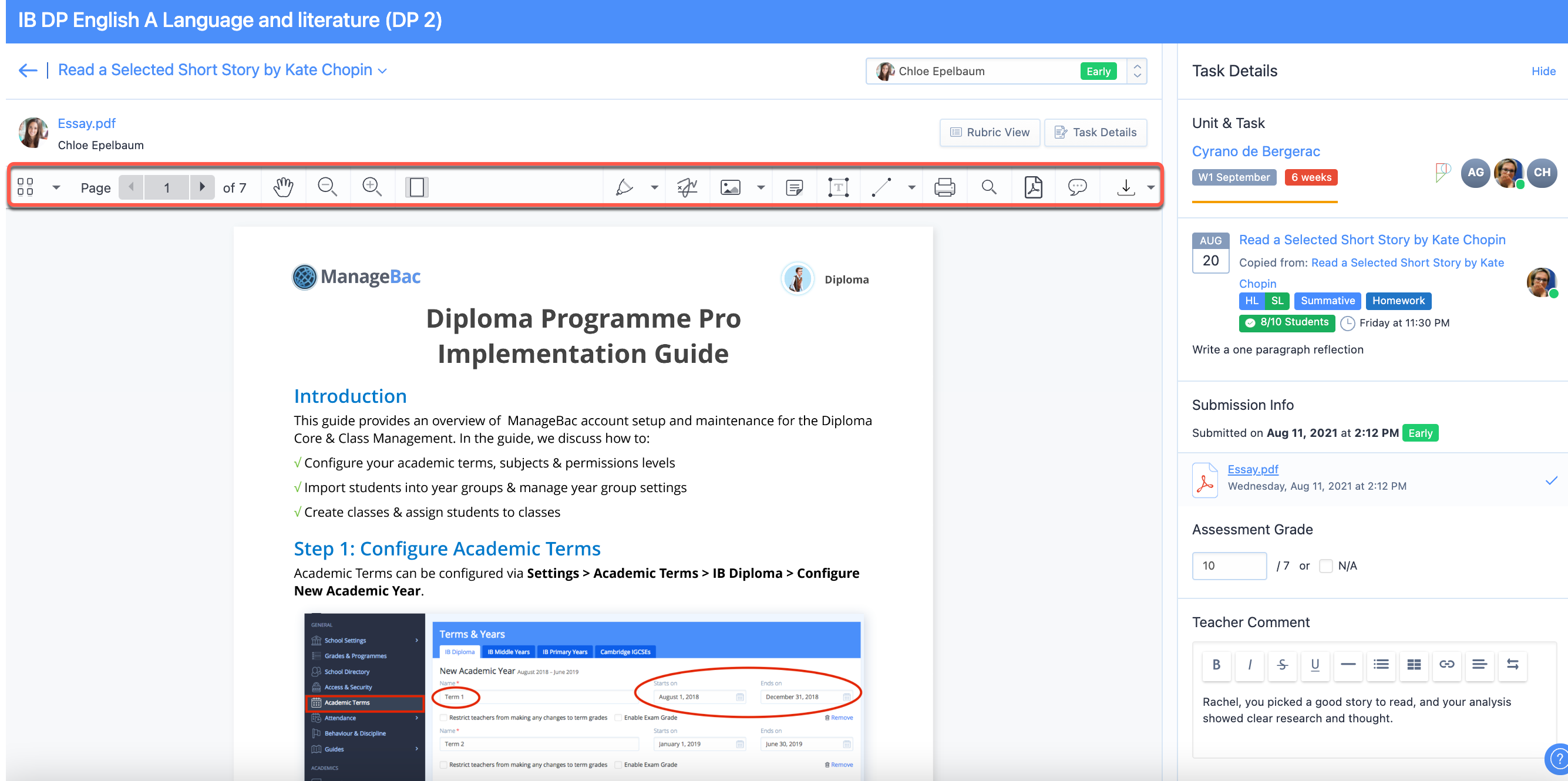Image resolution: width=1568 pixels, height=781 pixels.
Task: Open the Copied from task link
Action: [1371, 272]
